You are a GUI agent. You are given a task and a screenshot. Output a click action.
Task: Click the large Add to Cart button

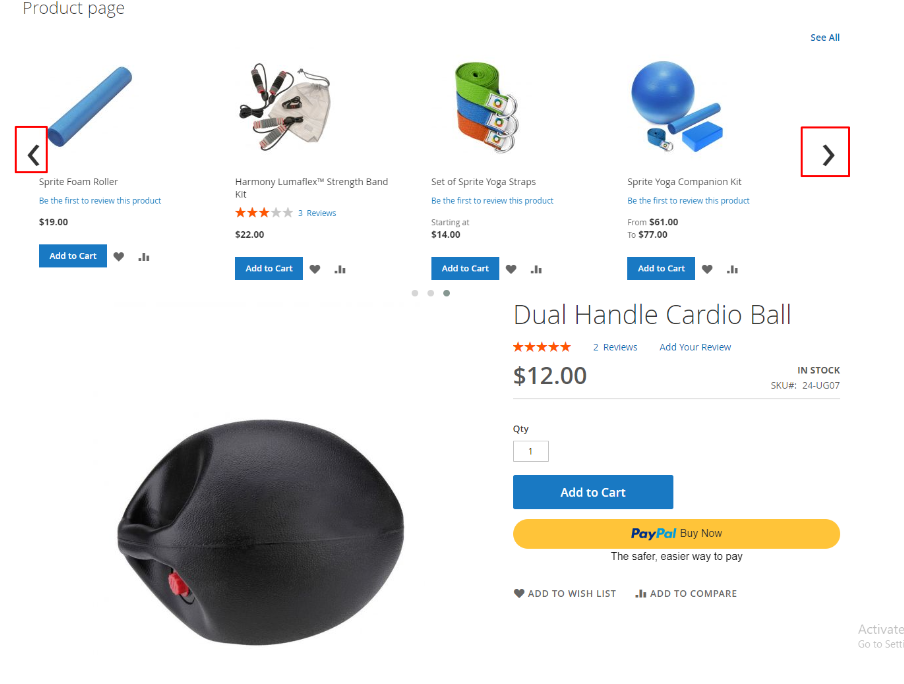[x=593, y=492]
